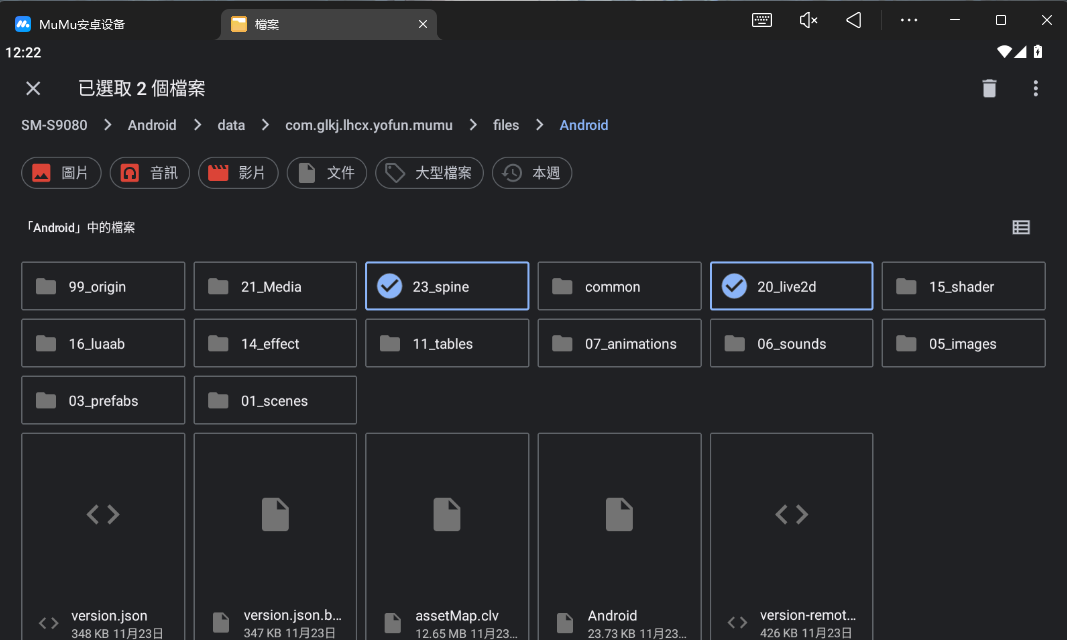Viewport: 1067px width, 640px height.
Task: Click the version.json.b... file thumbnail
Action: [275, 515]
